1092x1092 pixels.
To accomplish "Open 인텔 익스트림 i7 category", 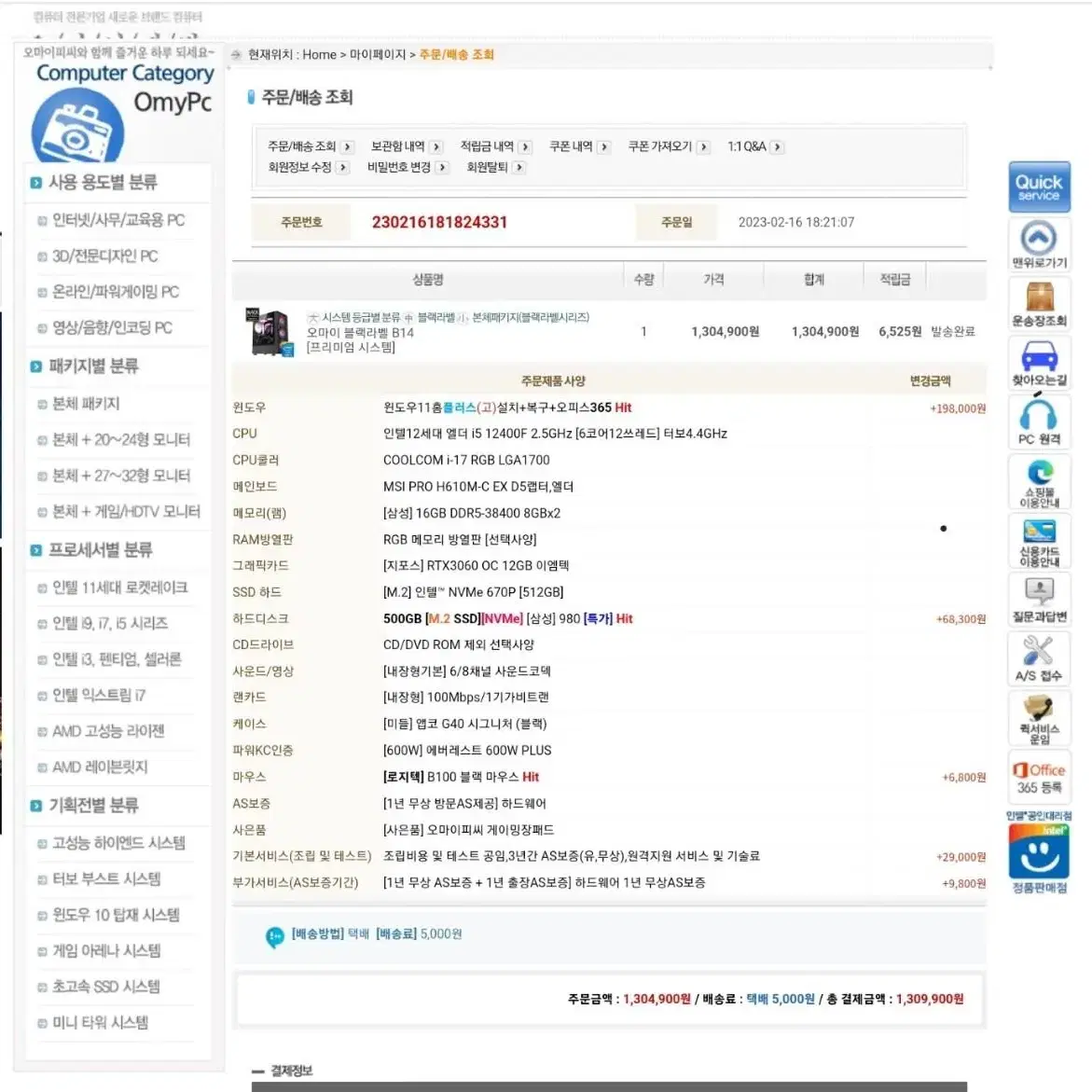I will click(x=99, y=695).
